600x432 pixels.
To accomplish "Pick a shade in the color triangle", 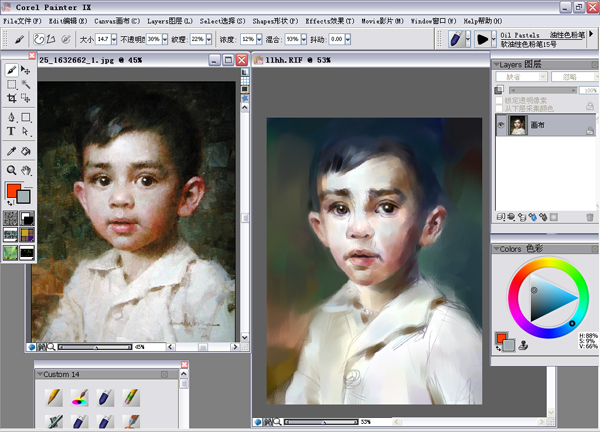I will click(547, 297).
